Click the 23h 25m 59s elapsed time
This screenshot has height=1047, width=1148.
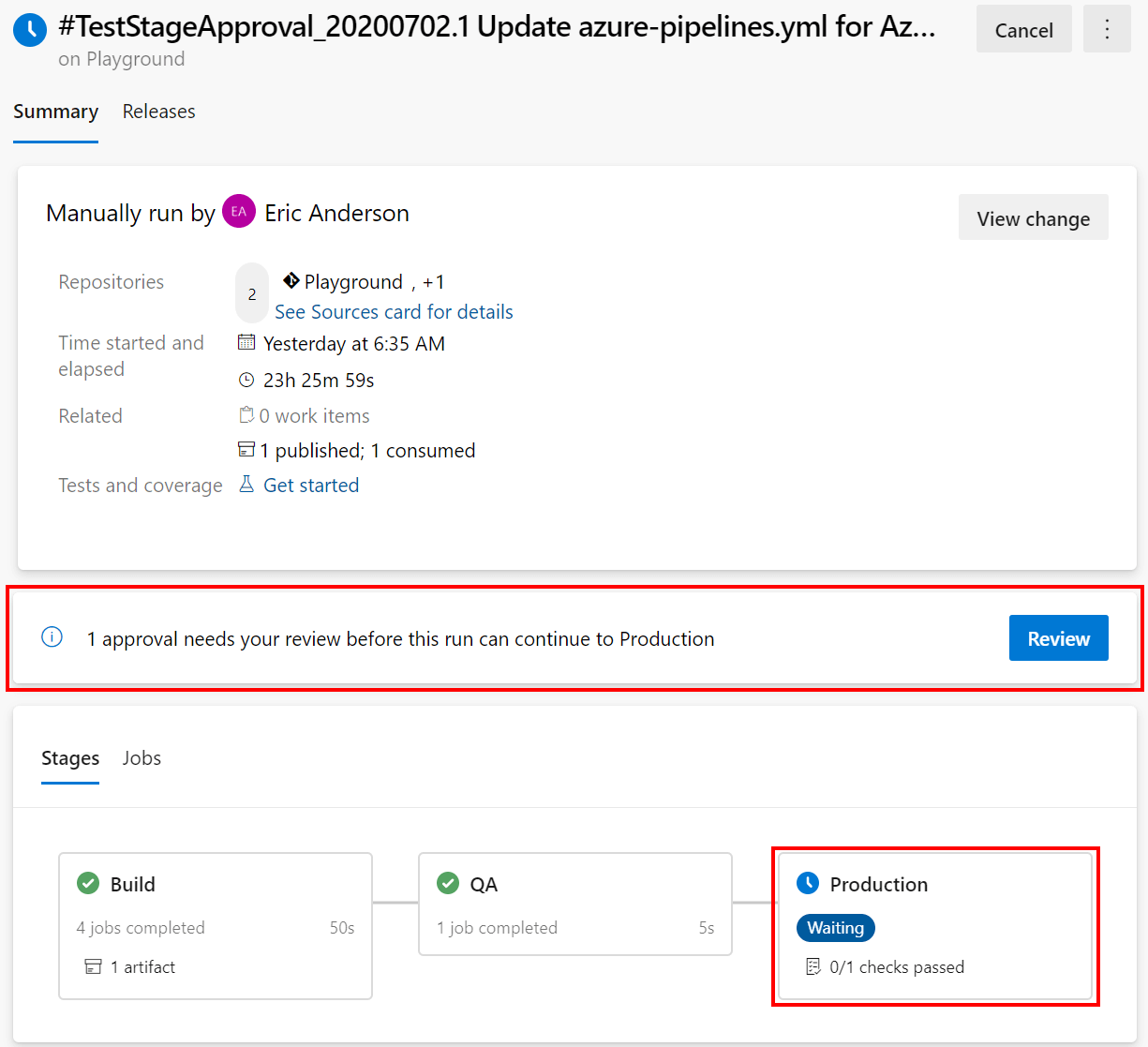tap(319, 380)
